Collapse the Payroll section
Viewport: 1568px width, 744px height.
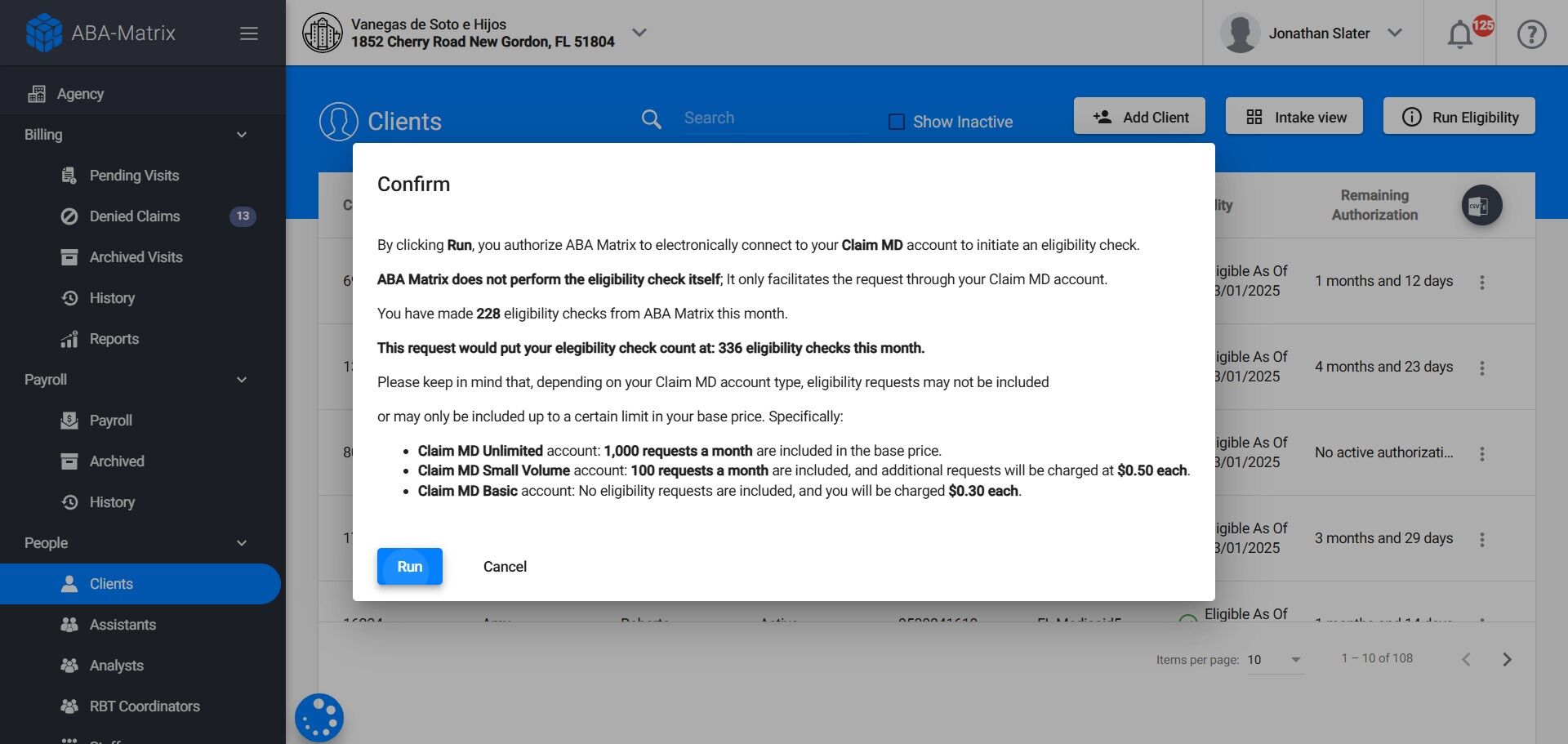242,380
